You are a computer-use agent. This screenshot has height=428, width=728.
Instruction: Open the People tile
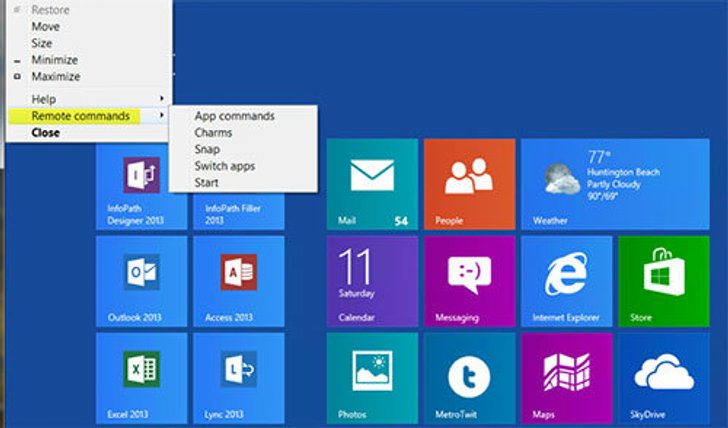[x=469, y=184]
